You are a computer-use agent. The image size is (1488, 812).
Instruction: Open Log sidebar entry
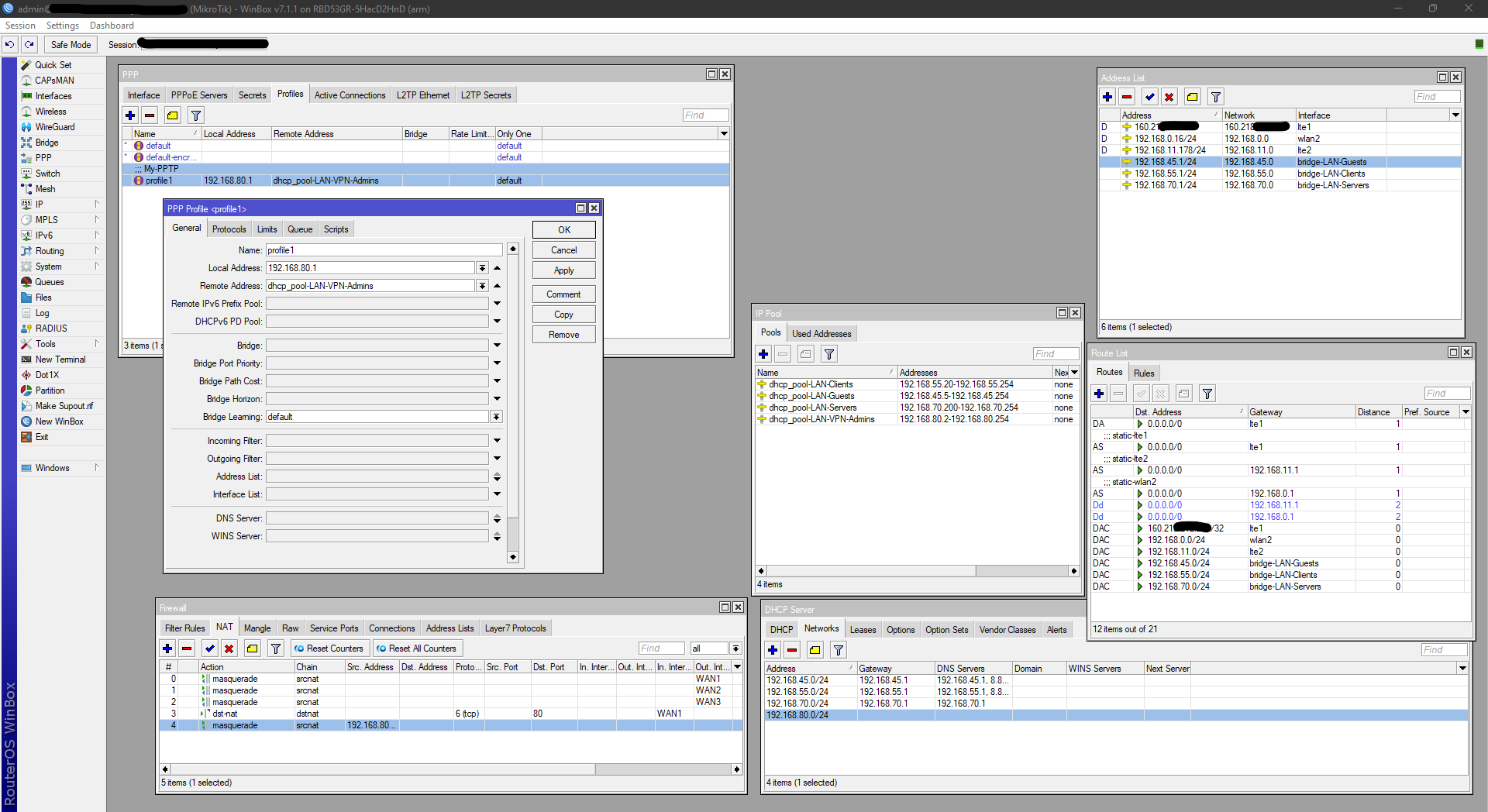[42, 313]
